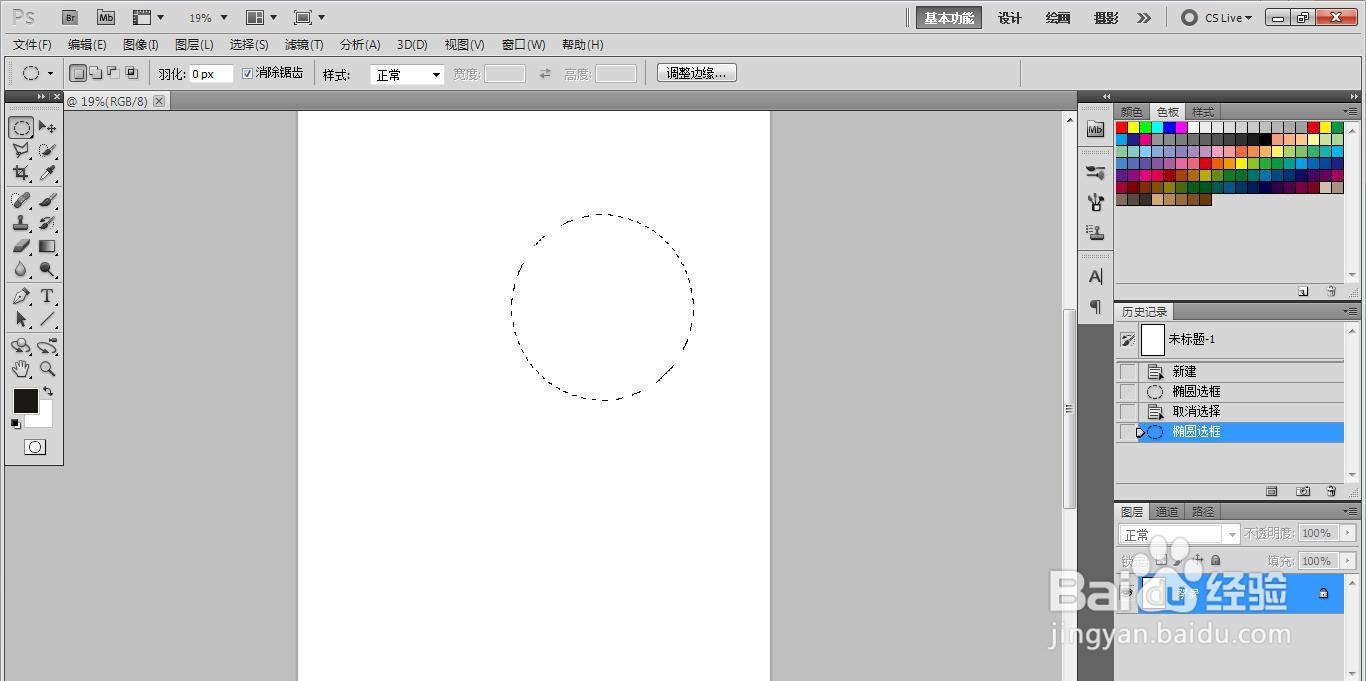Select the History Brush tool

(47, 223)
